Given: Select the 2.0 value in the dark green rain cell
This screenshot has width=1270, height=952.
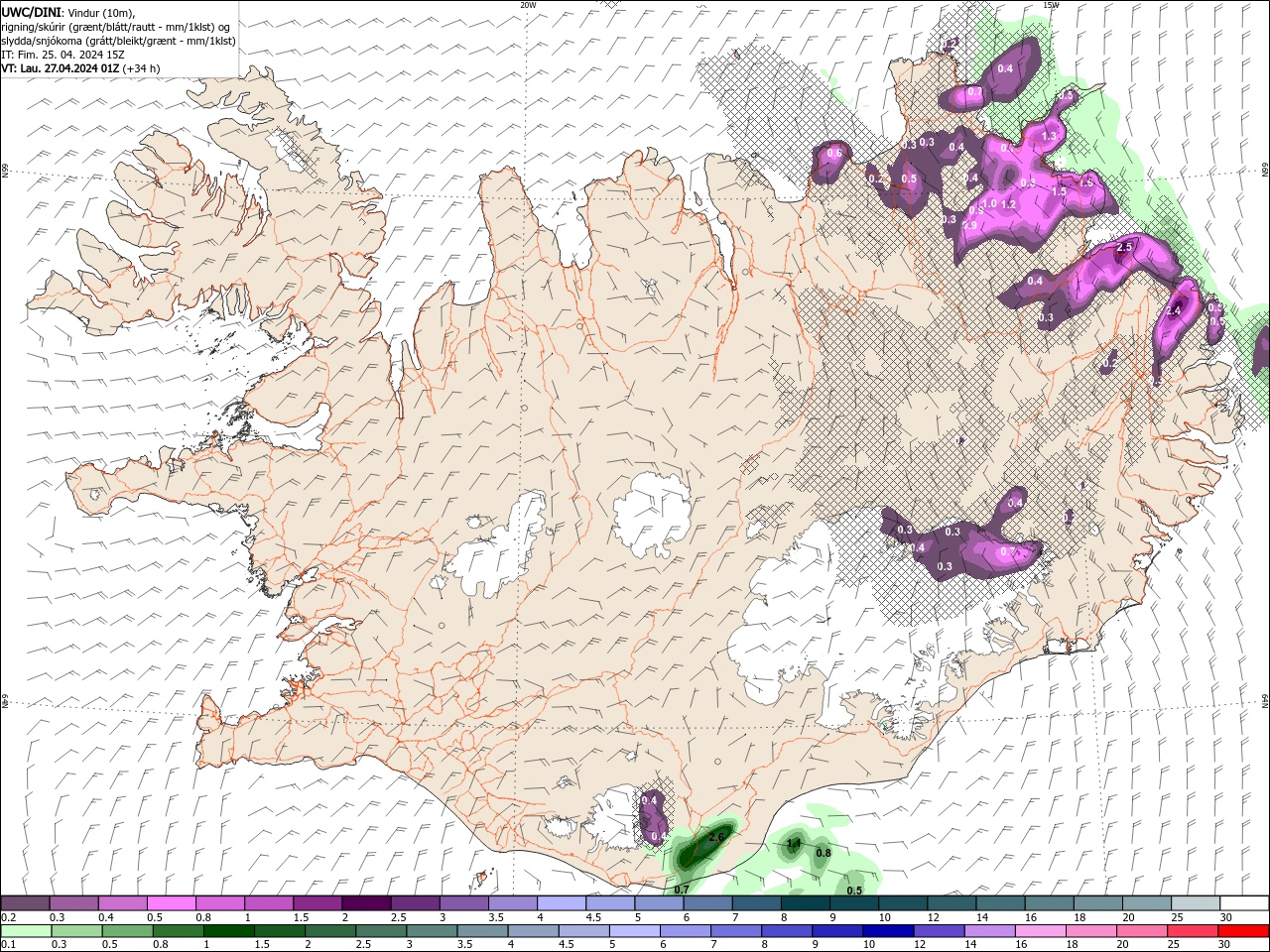Looking at the screenshot, I should click(x=716, y=838).
